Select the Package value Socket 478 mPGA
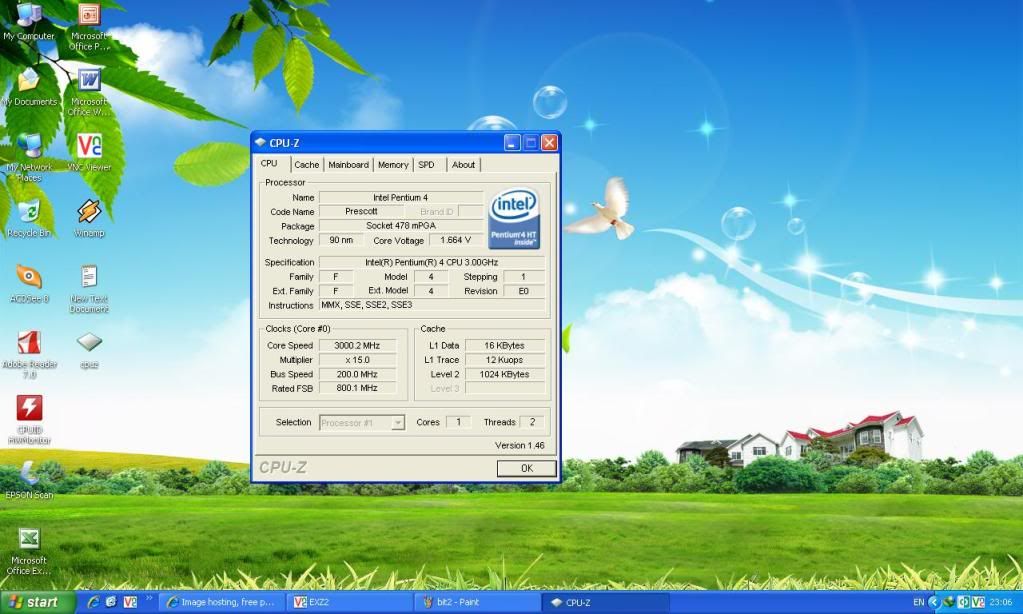Image resolution: width=1023 pixels, height=614 pixels. click(401, 226)
